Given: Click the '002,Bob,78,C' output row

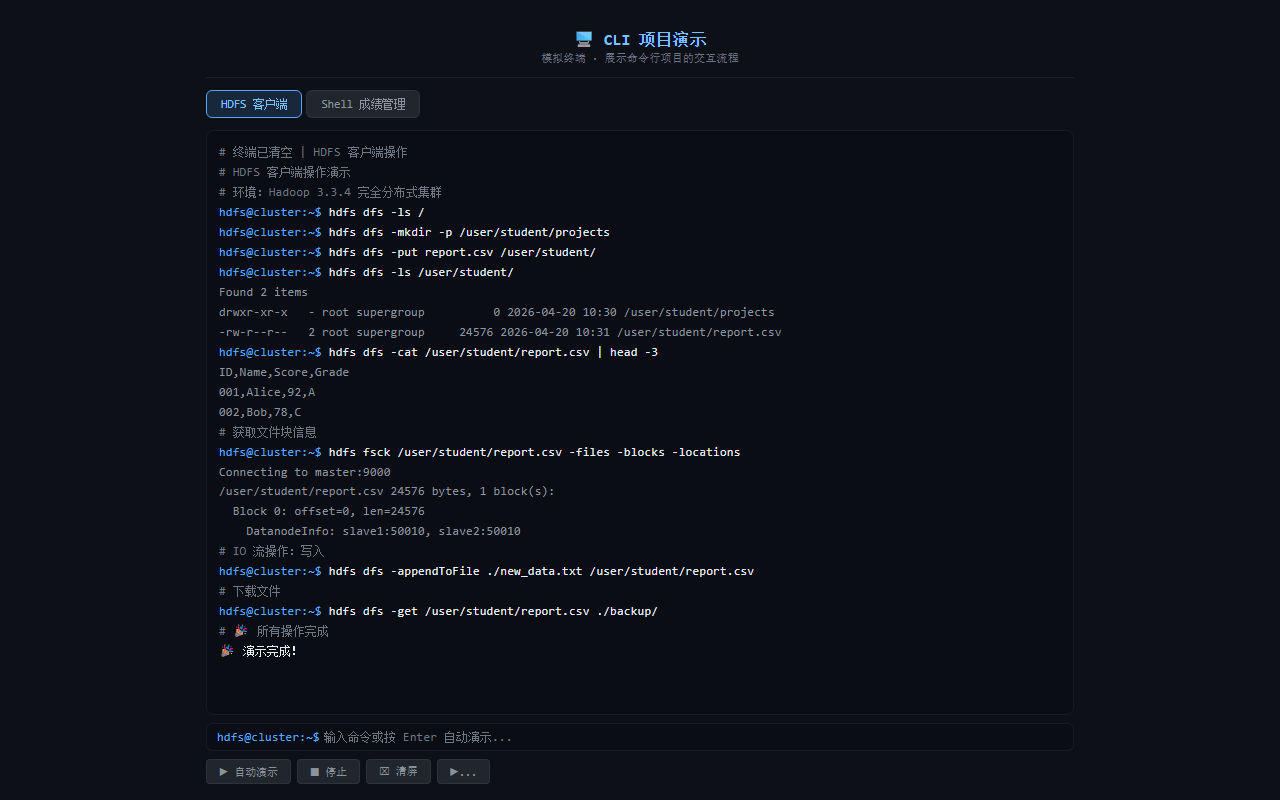Looking at the screenshot, I should pyautogui.click(x=260, y=412).
